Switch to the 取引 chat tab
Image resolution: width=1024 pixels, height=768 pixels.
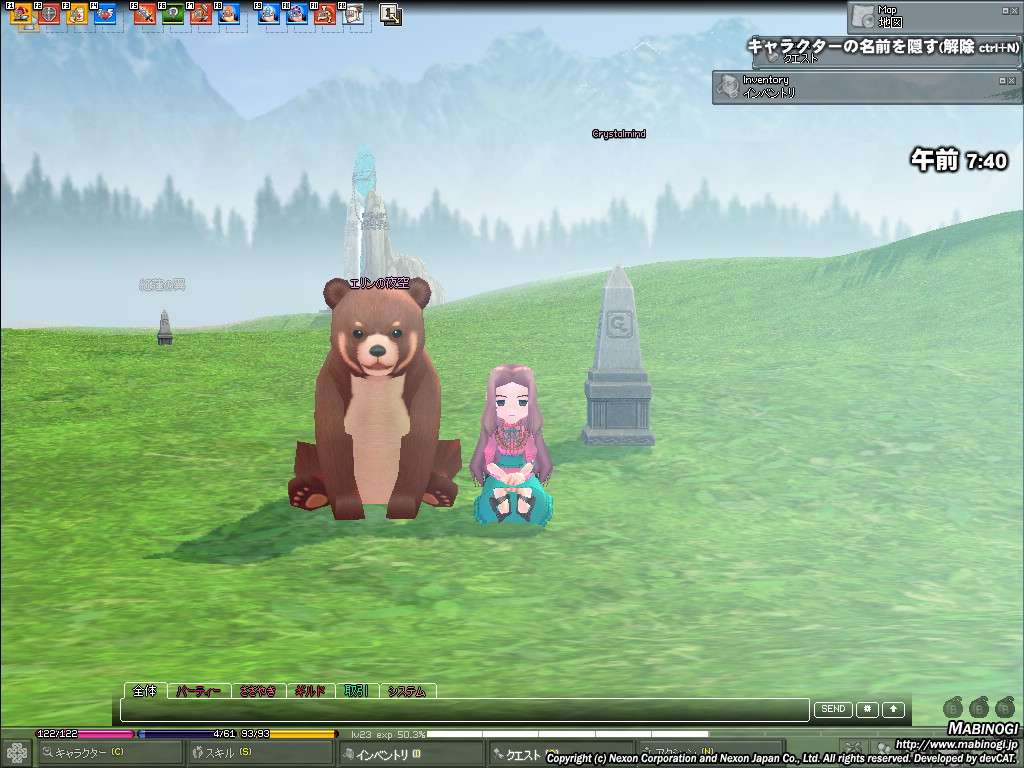pyautogui.click(x=357, y=691)
